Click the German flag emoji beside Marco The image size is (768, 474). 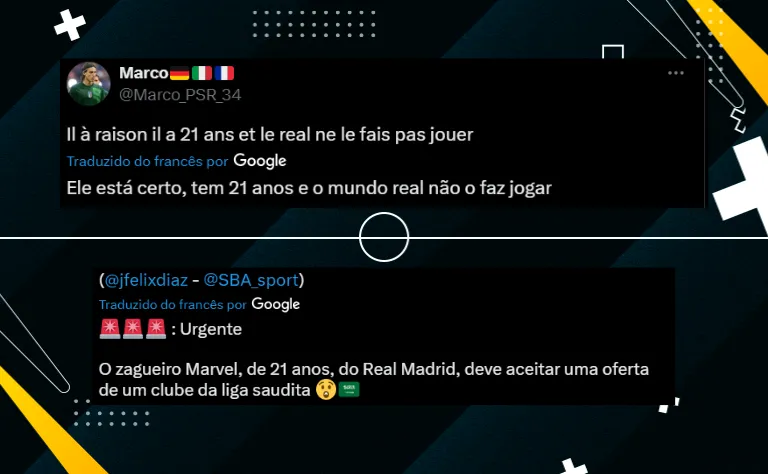pos(179,73)
